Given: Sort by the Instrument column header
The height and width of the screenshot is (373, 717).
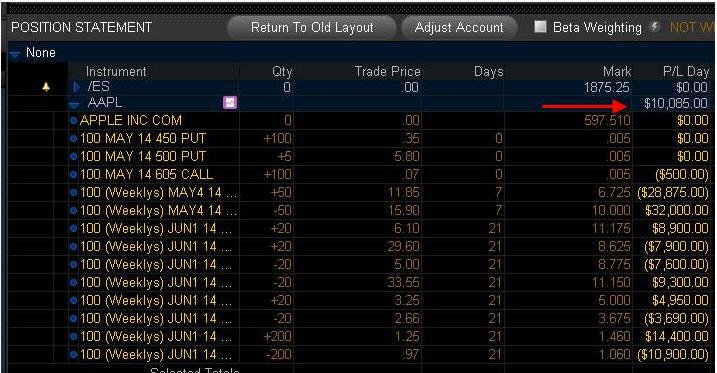Looking at the screenshot, I should (x=116, y=72).
